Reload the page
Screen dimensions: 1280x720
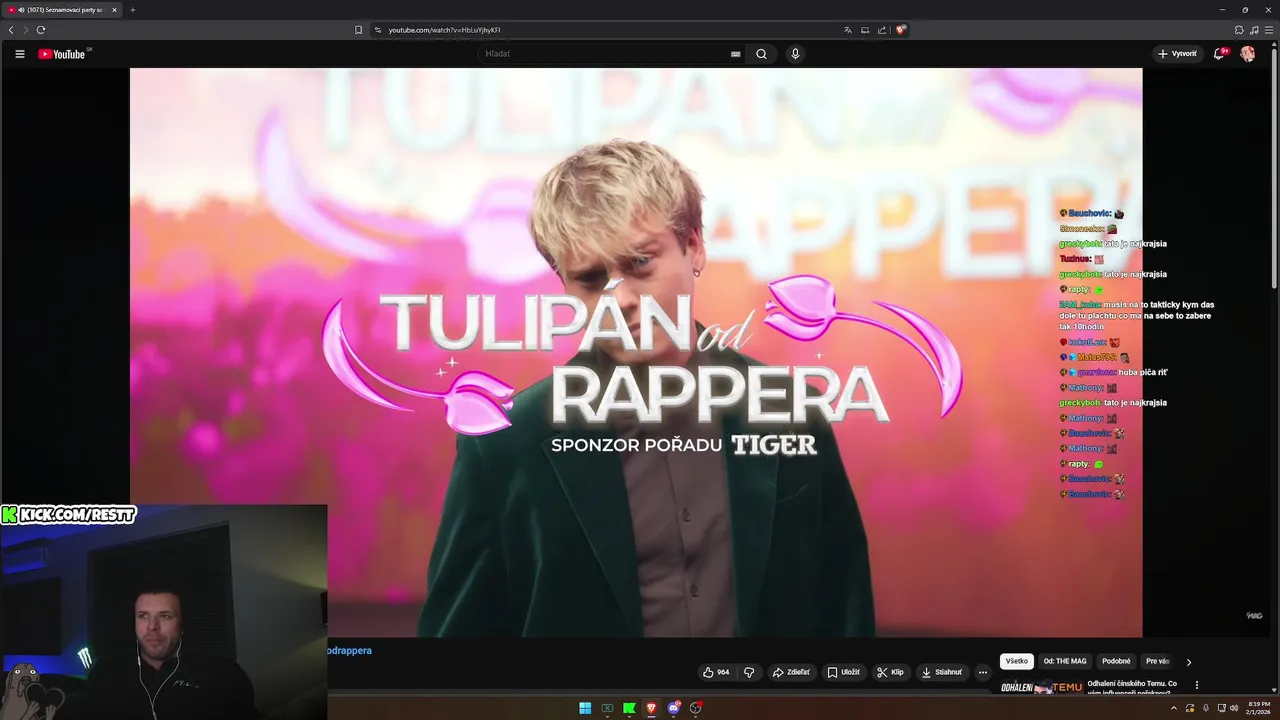(x=41, y=30)
